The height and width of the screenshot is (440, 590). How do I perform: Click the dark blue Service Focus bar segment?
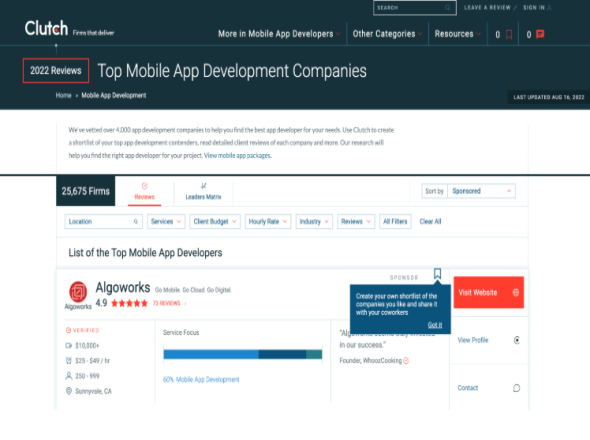(x=283, y=354)
